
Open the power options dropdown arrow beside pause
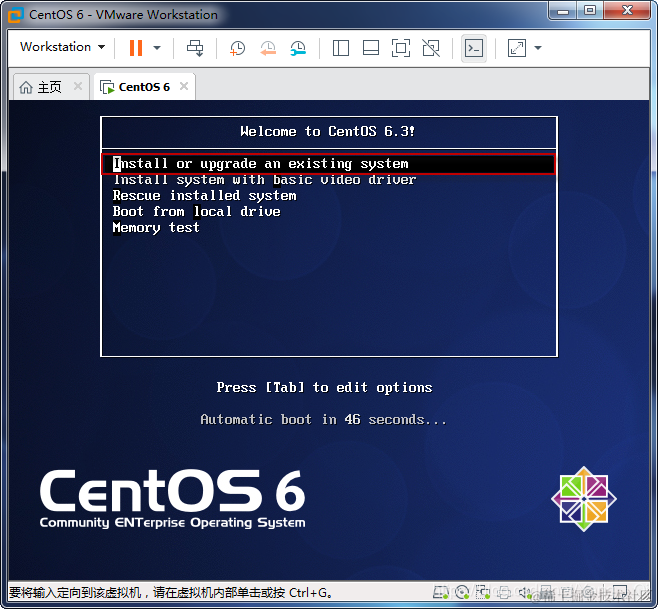pos(157,48)
